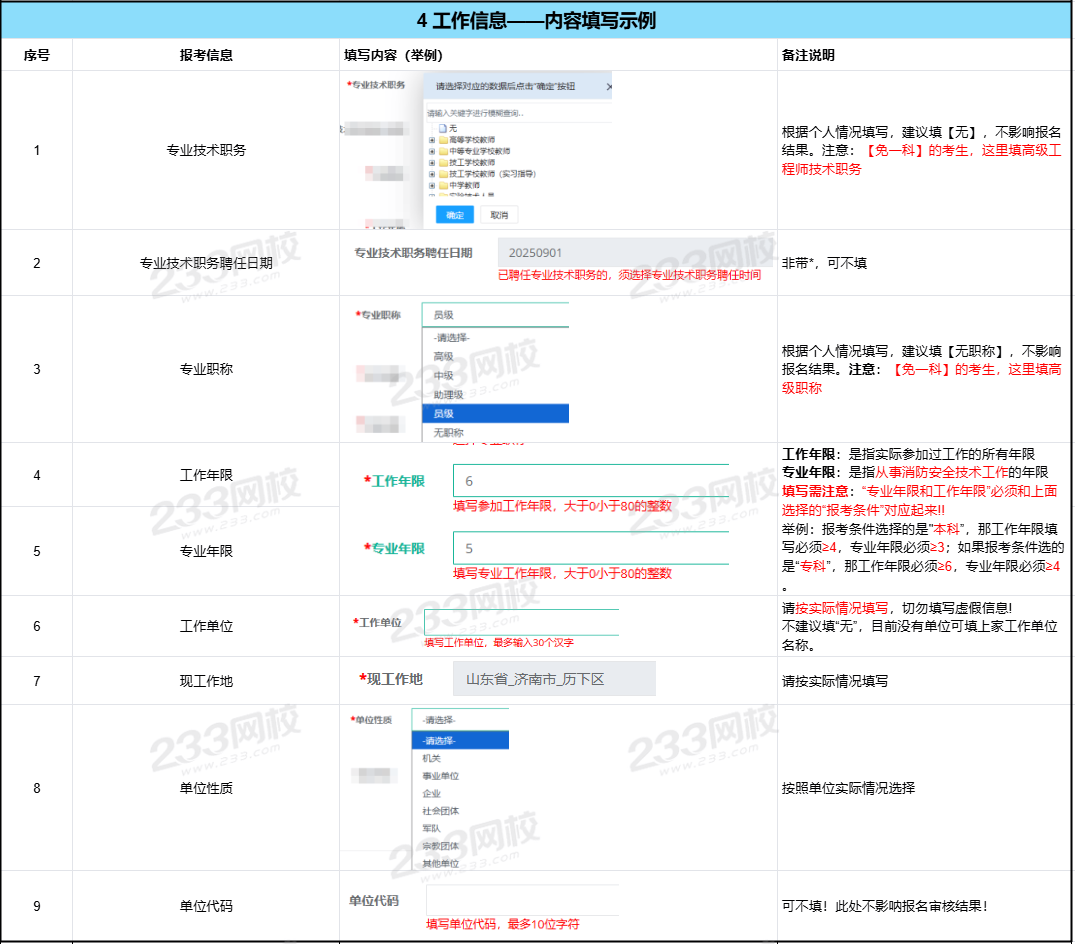This screenshot has height=944, width=1075.
Task: Choose 机关 in 单位性质 list
Action: 460,758
